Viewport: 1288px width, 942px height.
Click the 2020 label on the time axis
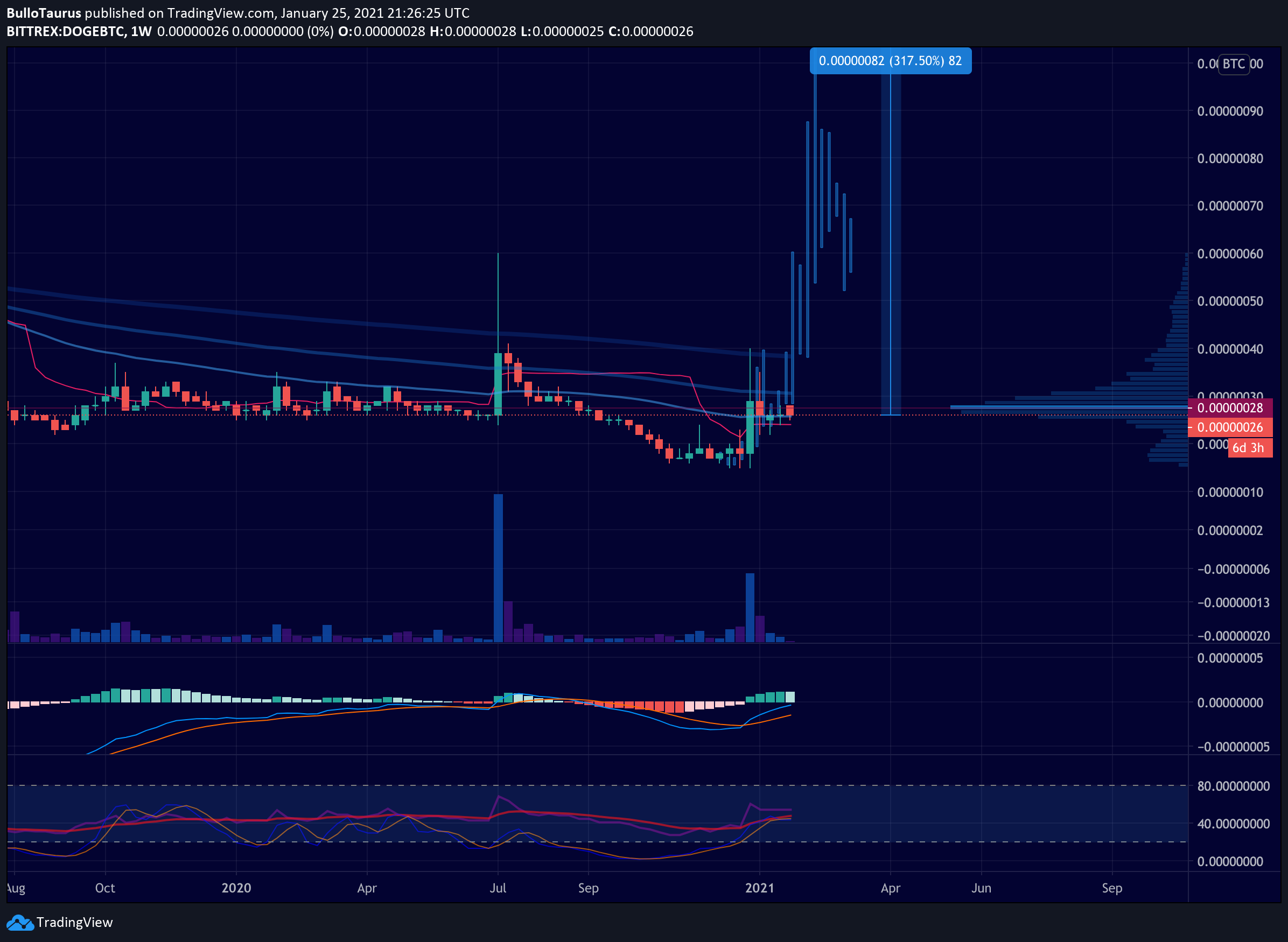point(236,888)
